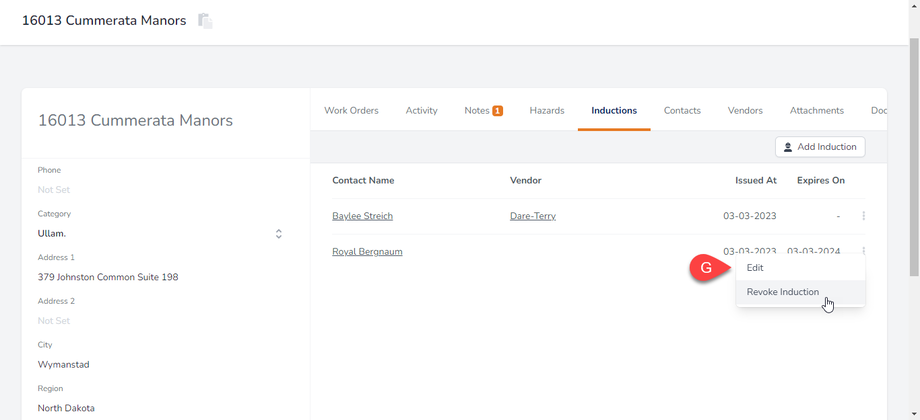Click the page vertical scrollbar
The height and width of the screenshot is (420, 920).
coord(913,150)
